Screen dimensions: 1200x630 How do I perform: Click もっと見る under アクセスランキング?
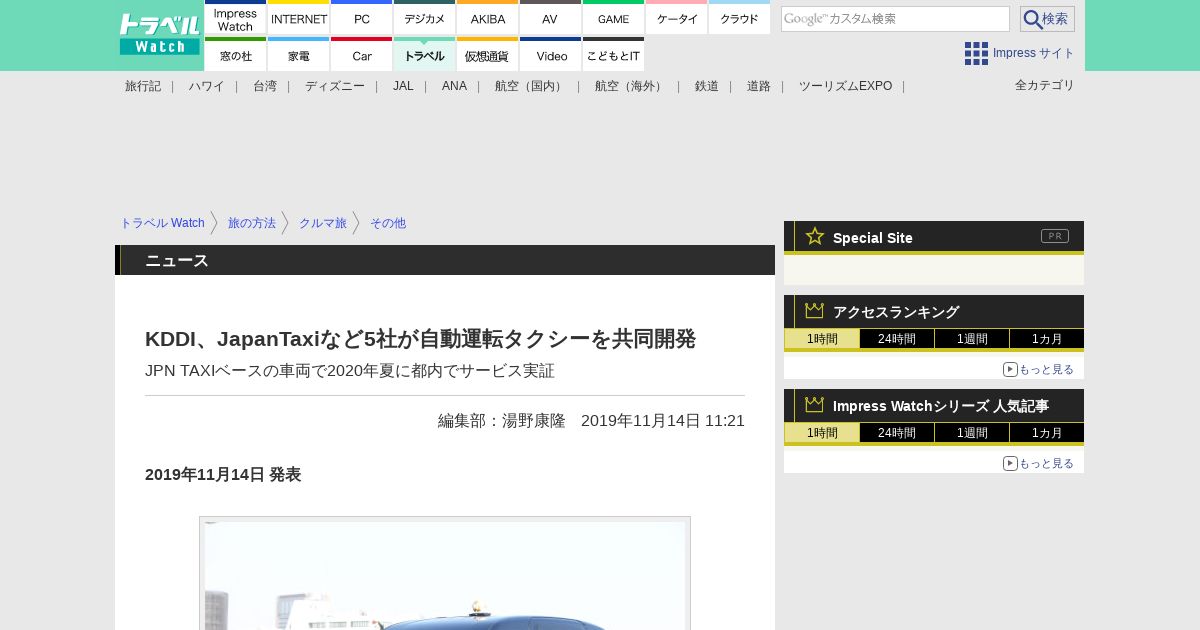click(1038, 369)
